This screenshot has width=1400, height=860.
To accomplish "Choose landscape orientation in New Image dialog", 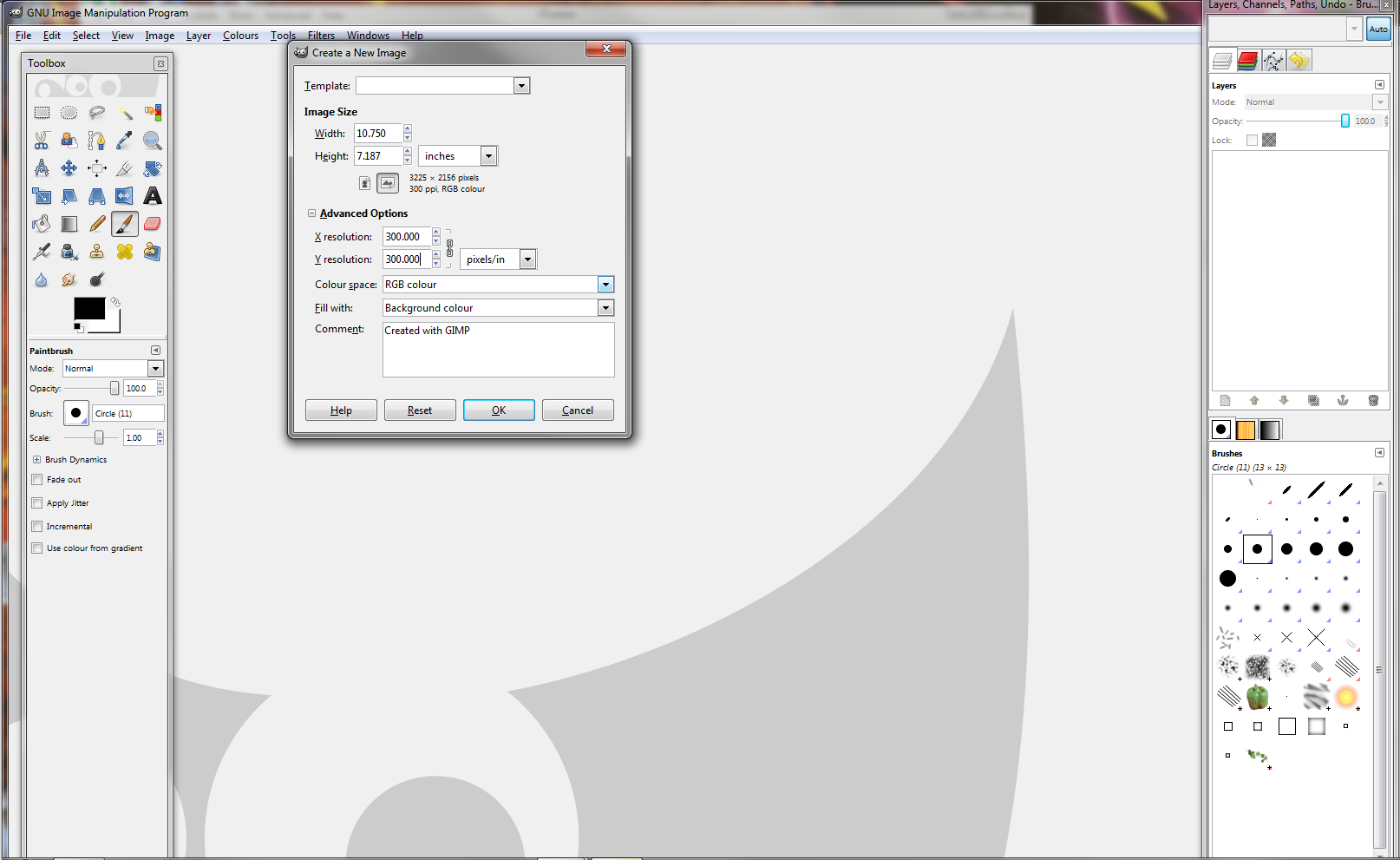I will (388, 183).
